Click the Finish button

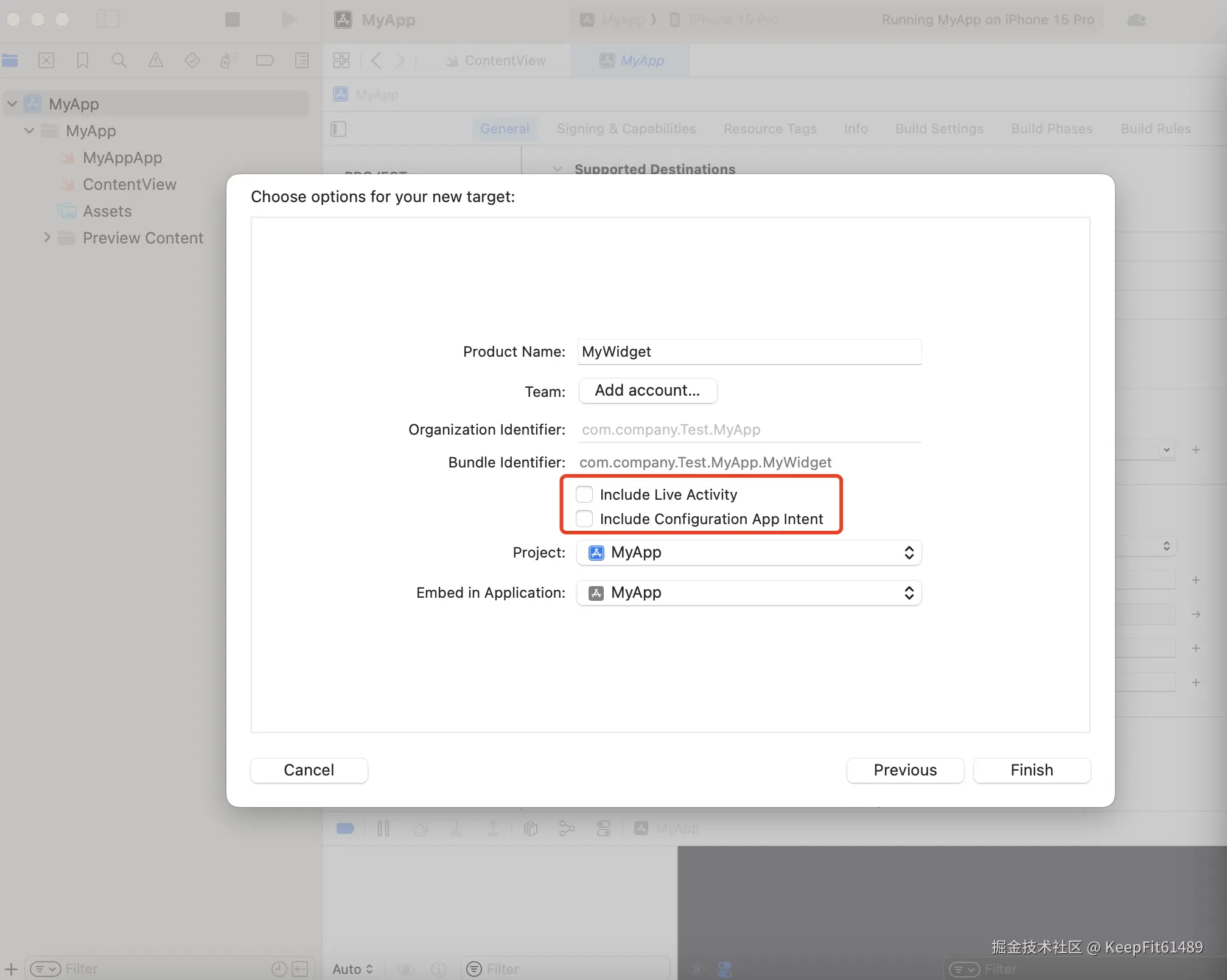click(x=1032, y=770)
